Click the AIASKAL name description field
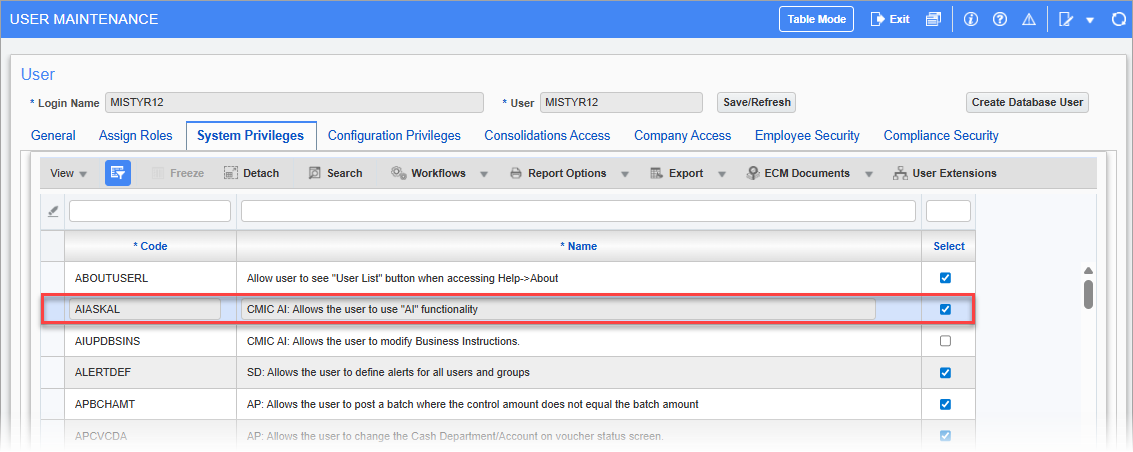Image resolution: width=1133 pixels, height=452 pixels. click(558, 309)
